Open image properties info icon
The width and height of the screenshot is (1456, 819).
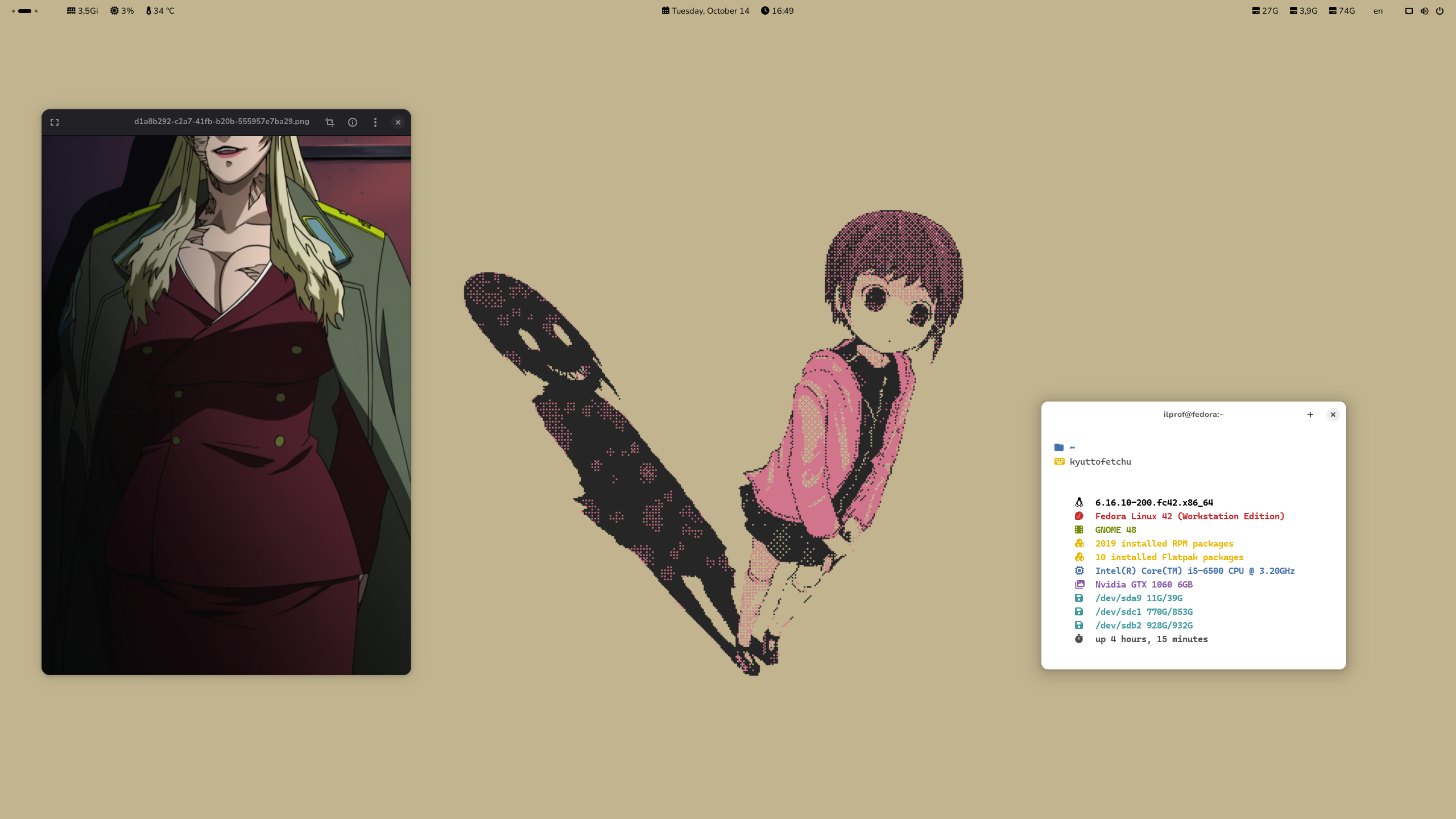[353, 122]
